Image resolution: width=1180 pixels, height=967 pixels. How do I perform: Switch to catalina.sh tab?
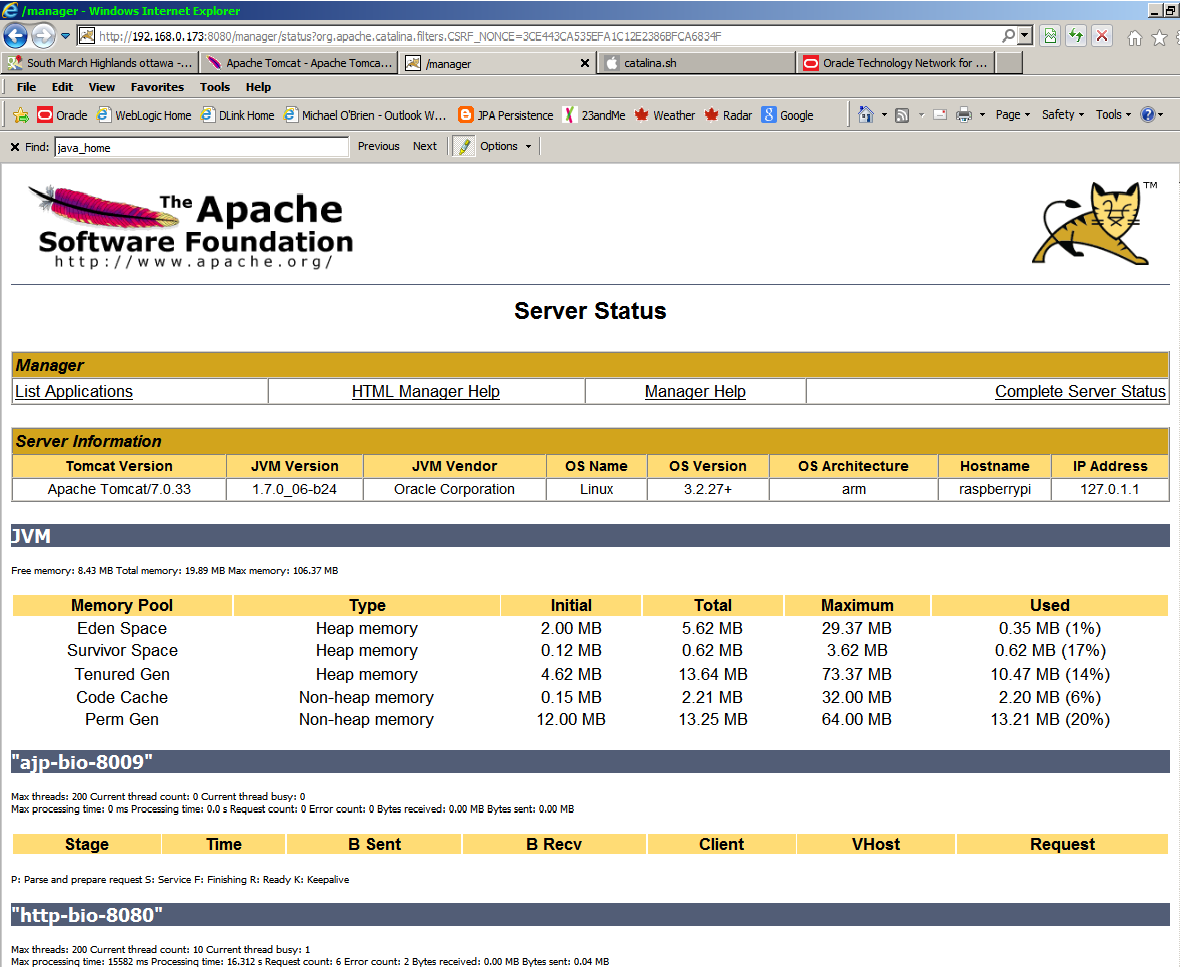point(697,63)
